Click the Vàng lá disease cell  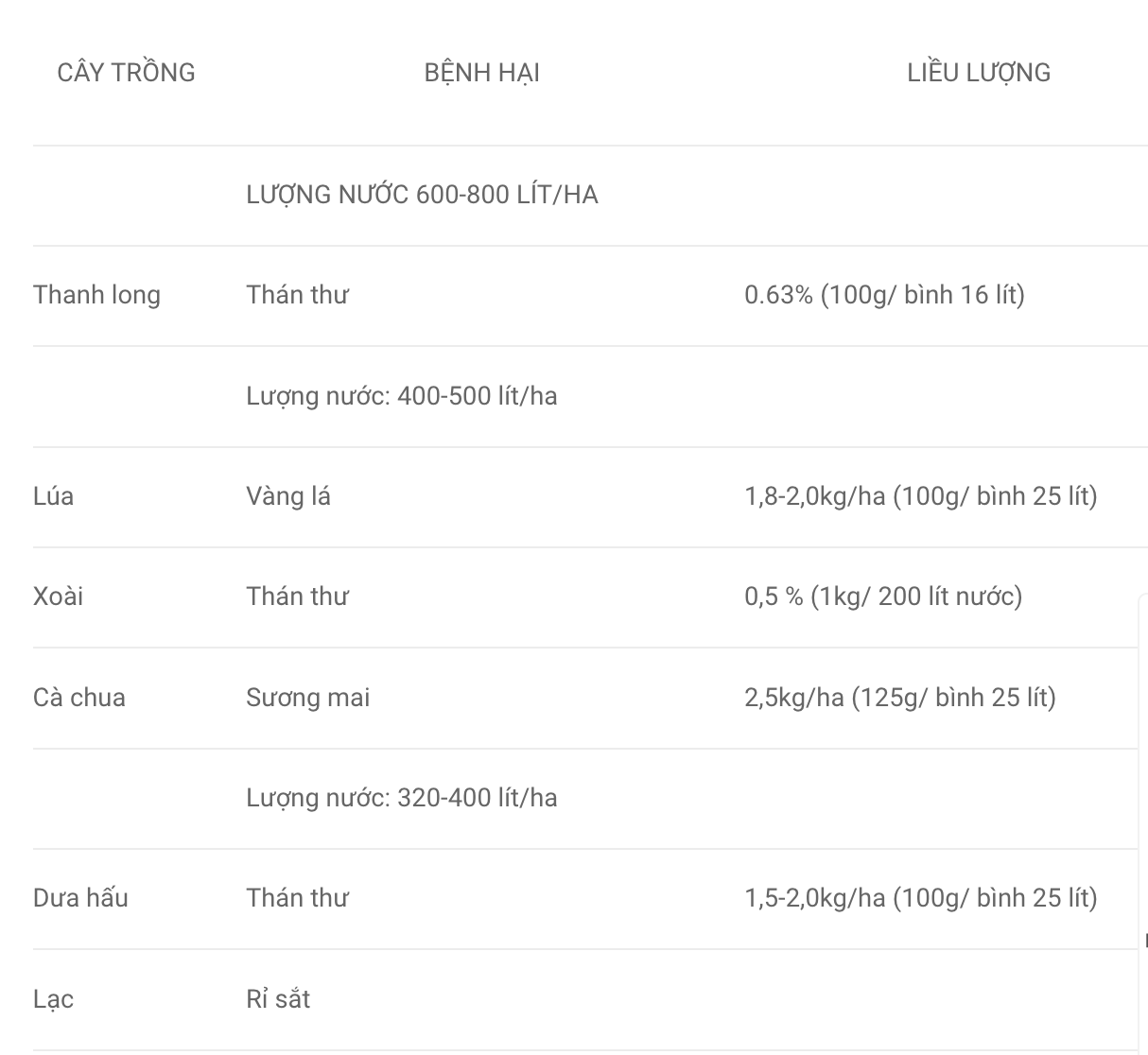288,496
